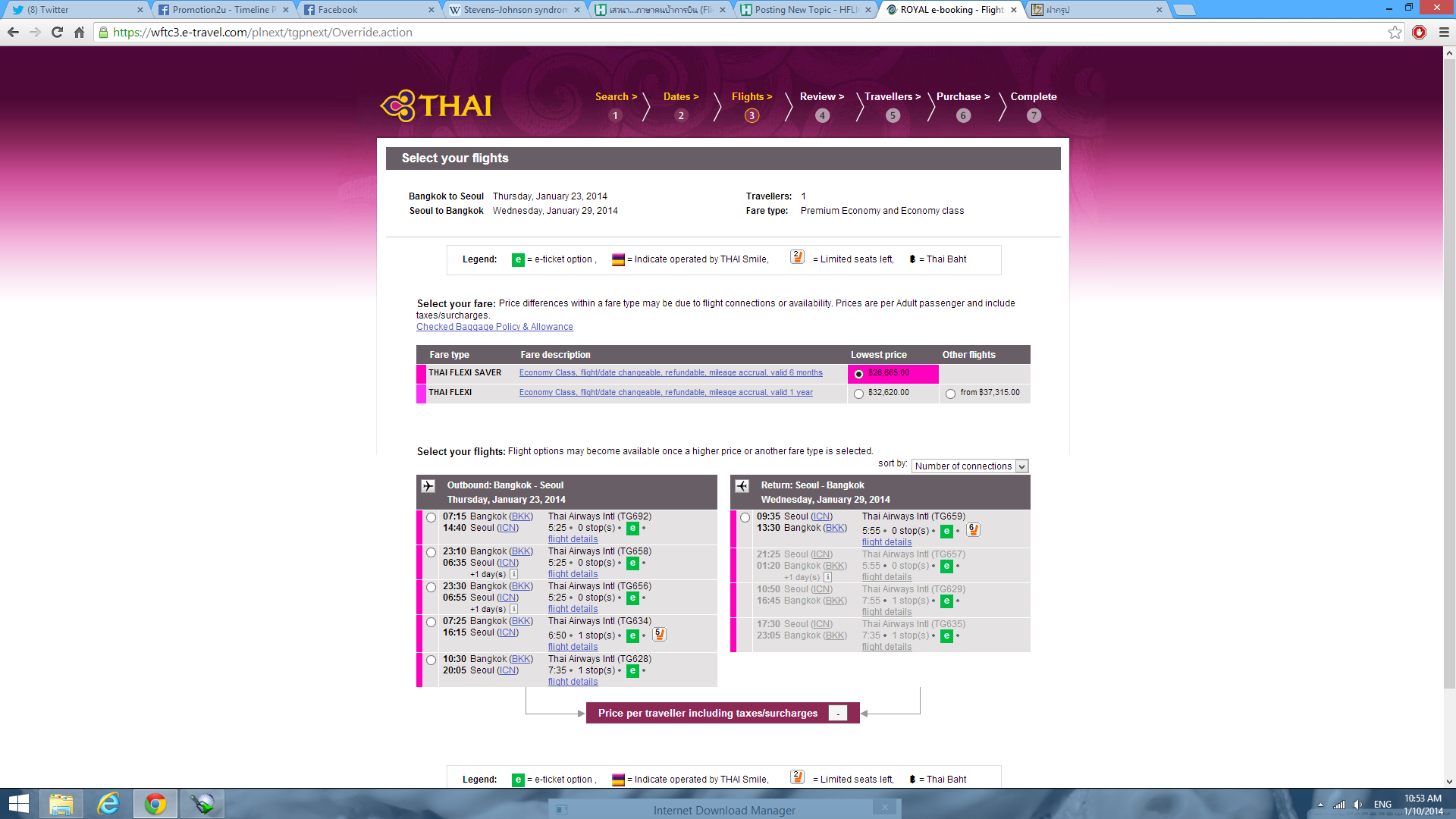Bookmark page with the star icon

1395,32
